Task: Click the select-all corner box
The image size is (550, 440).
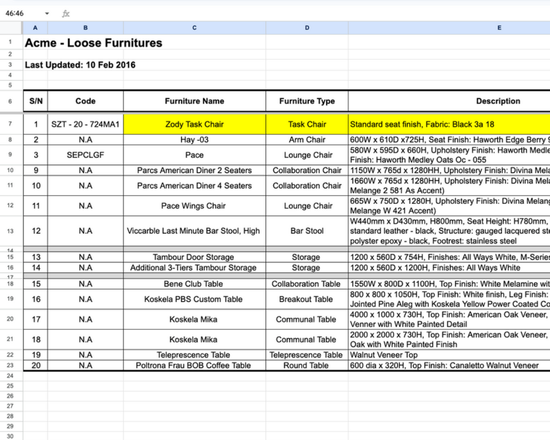Action: 11,28
